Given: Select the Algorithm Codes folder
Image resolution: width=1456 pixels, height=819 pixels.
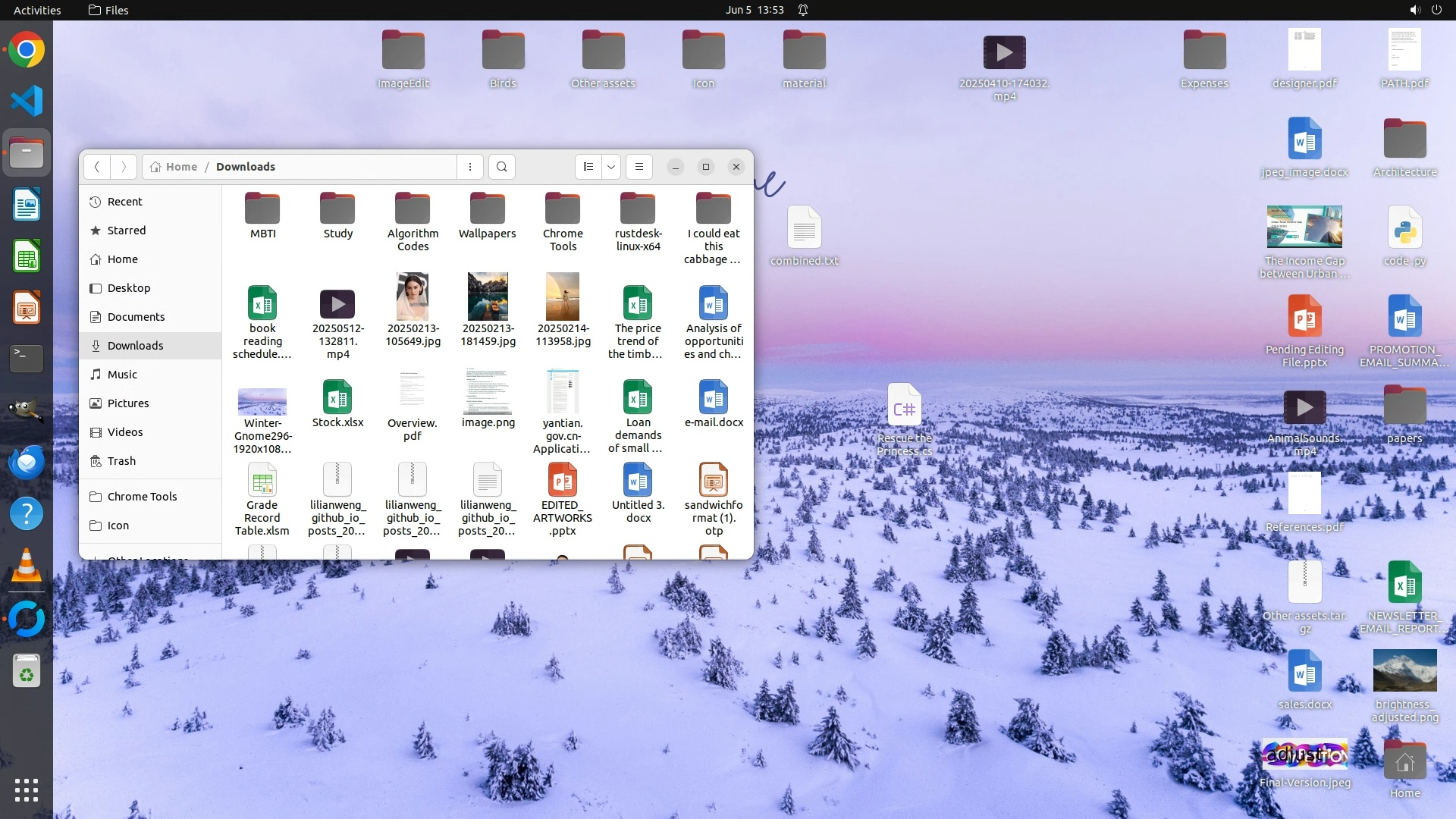Looking at the screenshot, I should pyautogui.click(x=413, y=209).
